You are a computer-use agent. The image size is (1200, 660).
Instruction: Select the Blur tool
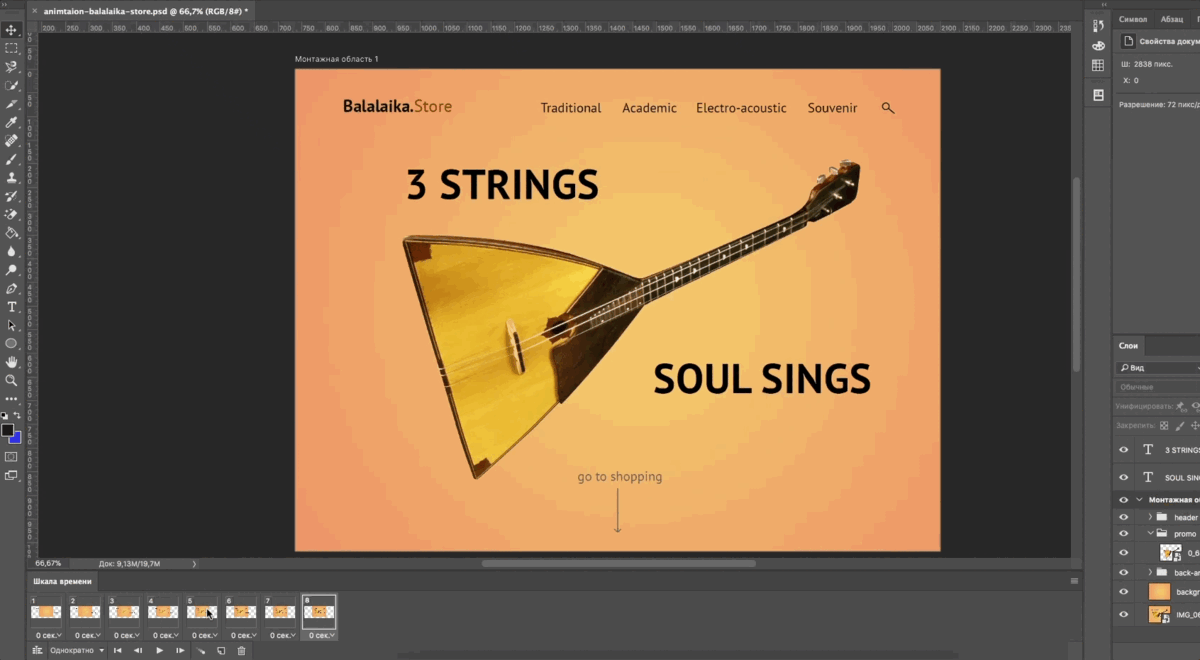[12, 252]
